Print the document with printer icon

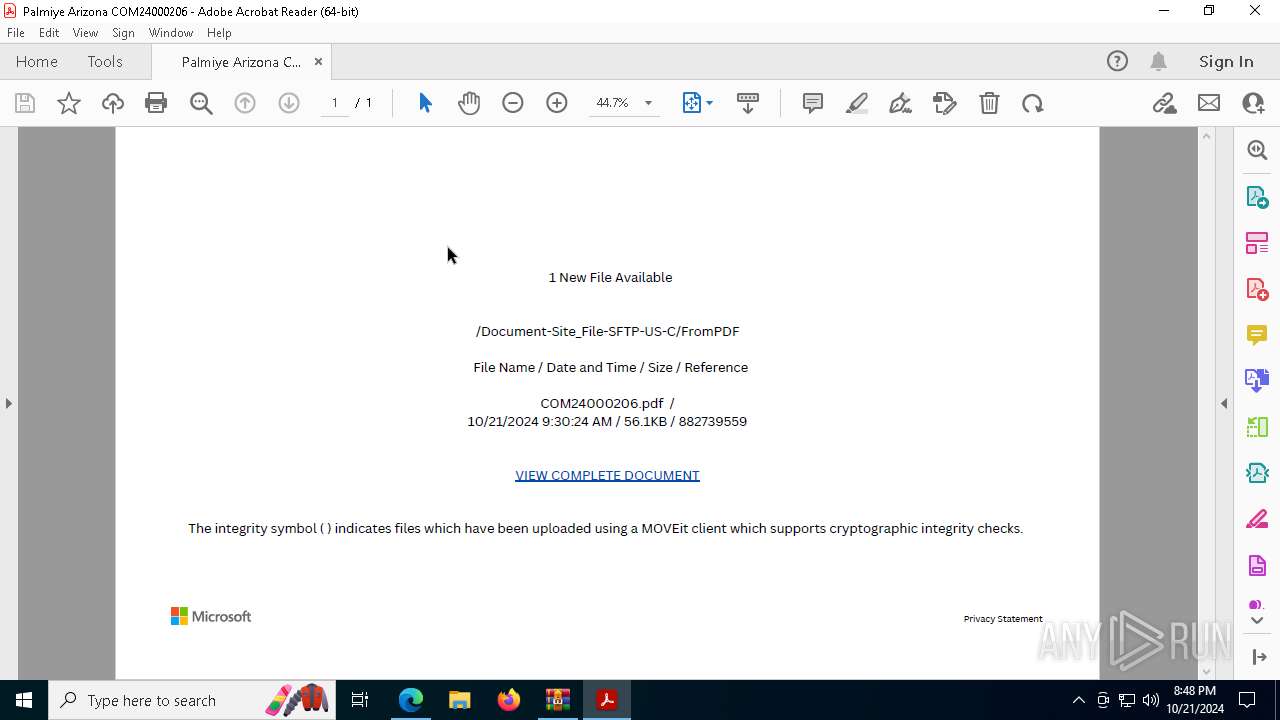[156, 103]
